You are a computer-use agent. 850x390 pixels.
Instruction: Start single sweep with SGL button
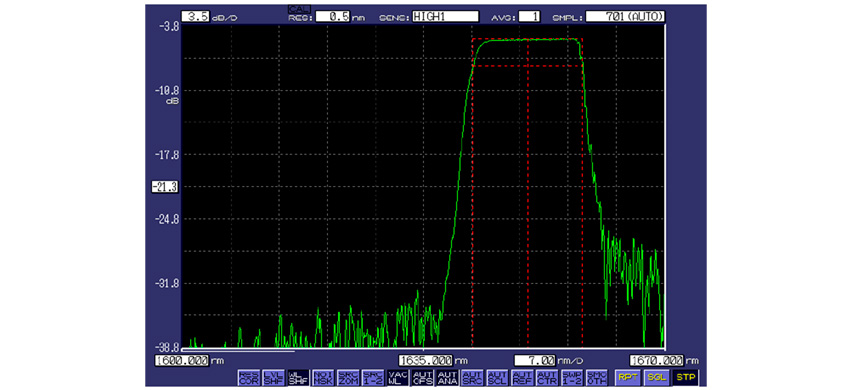coord(656,377)
